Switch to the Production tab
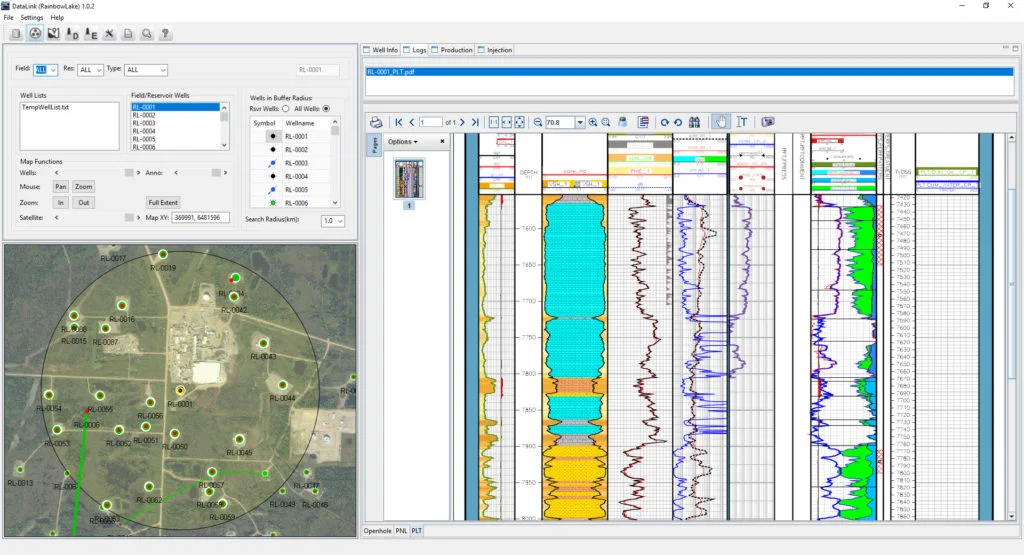Screen dimensions: 1024x555 pos(452,50)
